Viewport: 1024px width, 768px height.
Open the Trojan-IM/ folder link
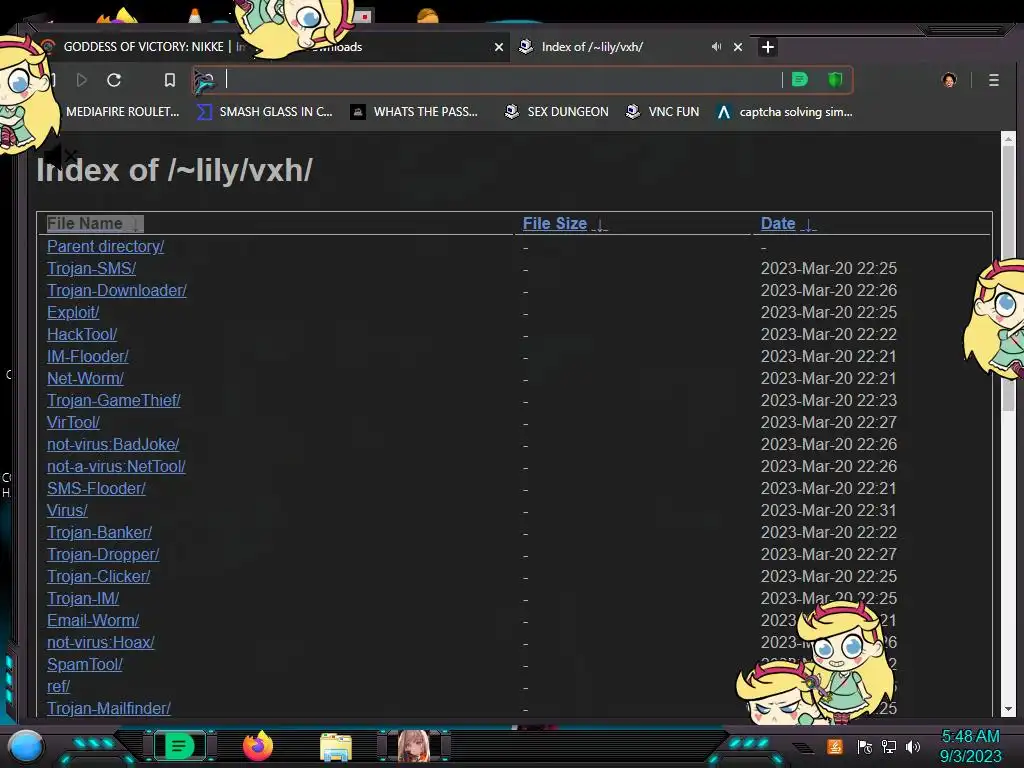[x=83, y=598]
